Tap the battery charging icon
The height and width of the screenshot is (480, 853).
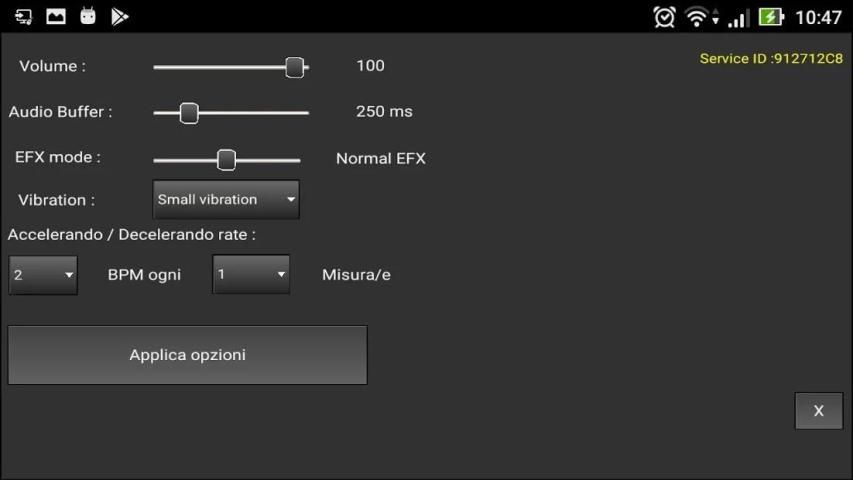[771, 17]
